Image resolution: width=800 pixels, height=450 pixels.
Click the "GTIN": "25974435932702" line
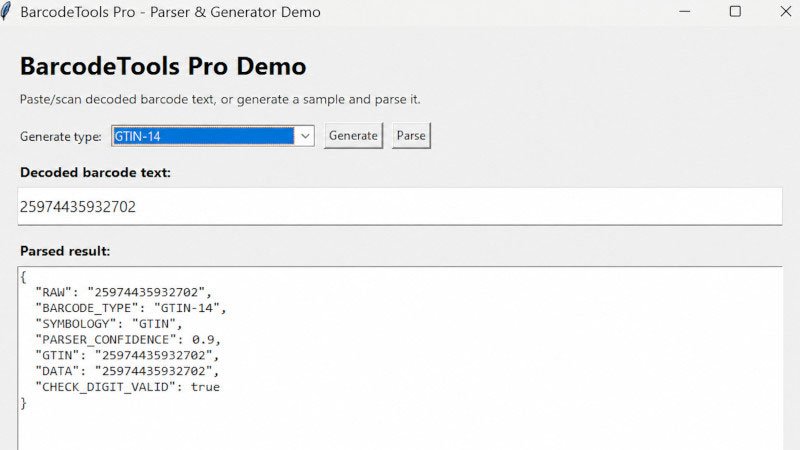(127, 356)
